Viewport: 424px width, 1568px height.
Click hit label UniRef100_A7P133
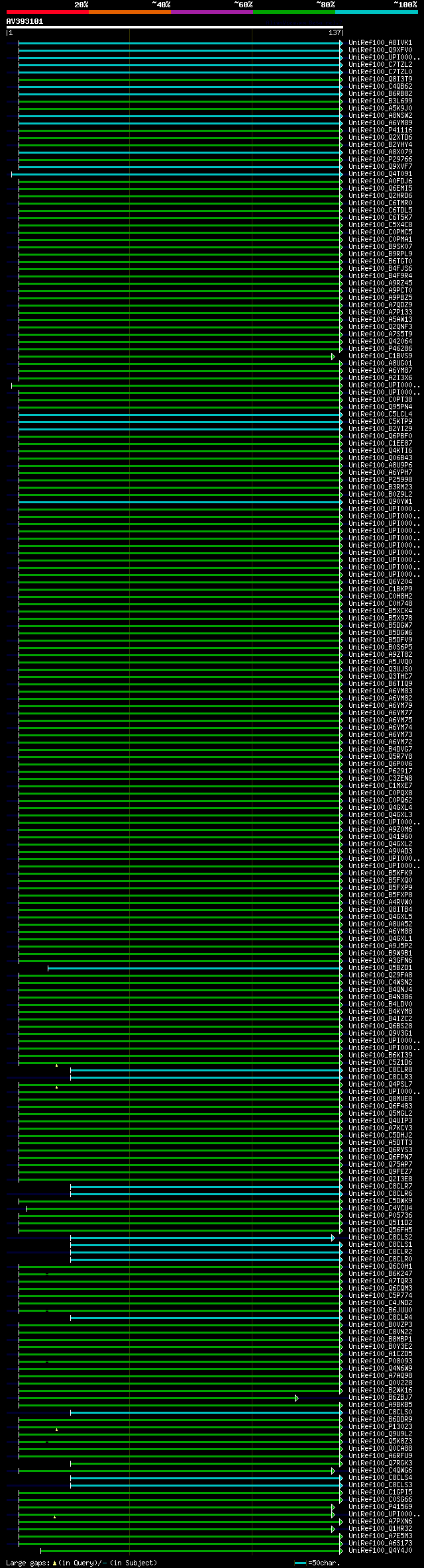380,313
